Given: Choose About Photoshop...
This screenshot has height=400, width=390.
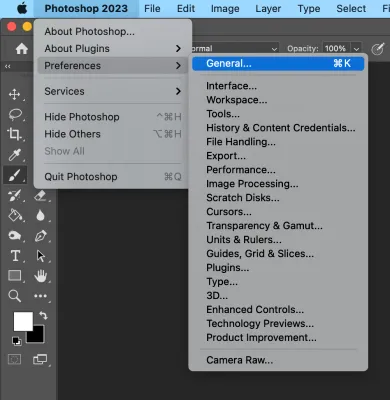Looking at the screenshot, I should coord(112,31).
